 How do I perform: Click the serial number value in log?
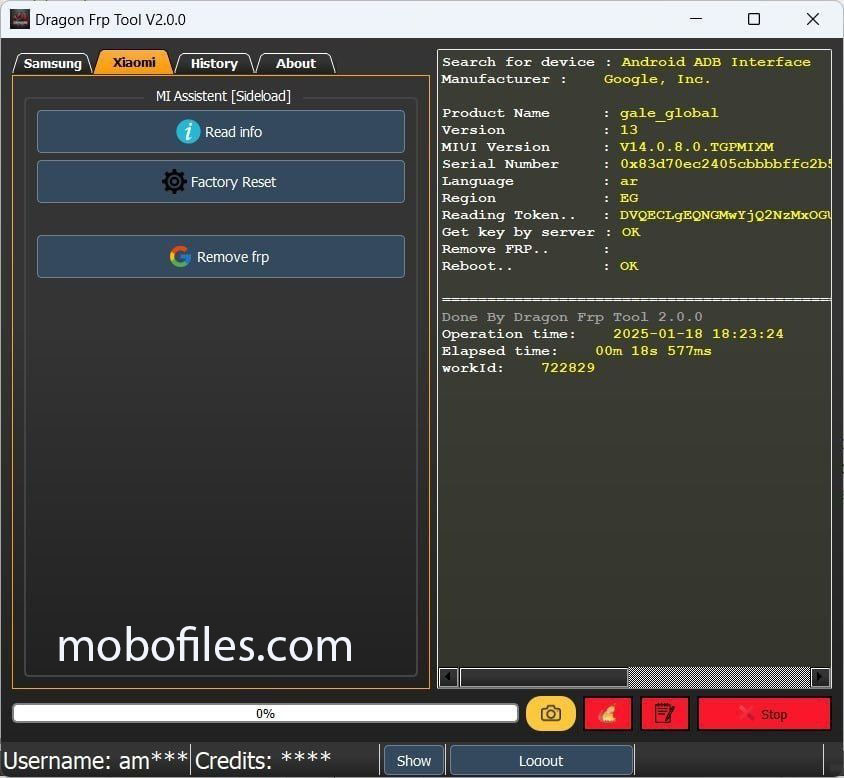point(725,164)
